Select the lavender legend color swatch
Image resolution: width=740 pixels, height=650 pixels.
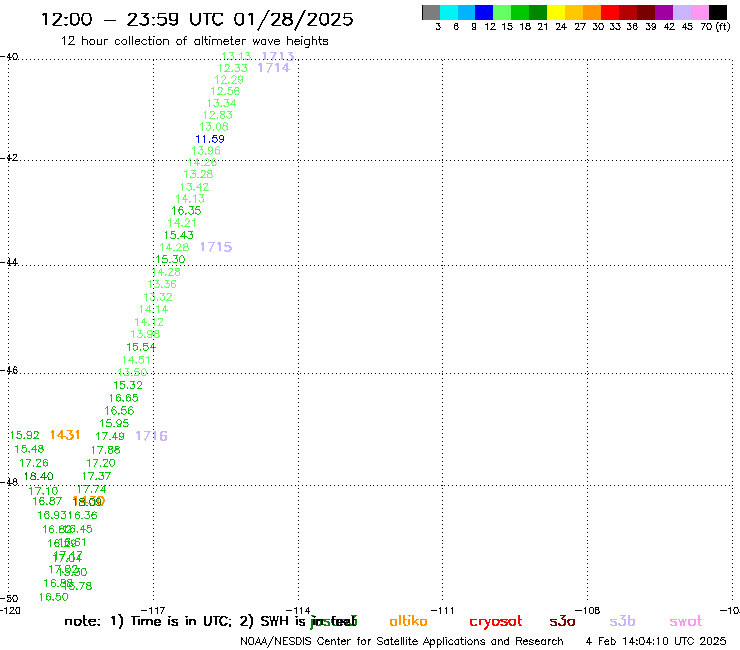click(x=681, y=12)
